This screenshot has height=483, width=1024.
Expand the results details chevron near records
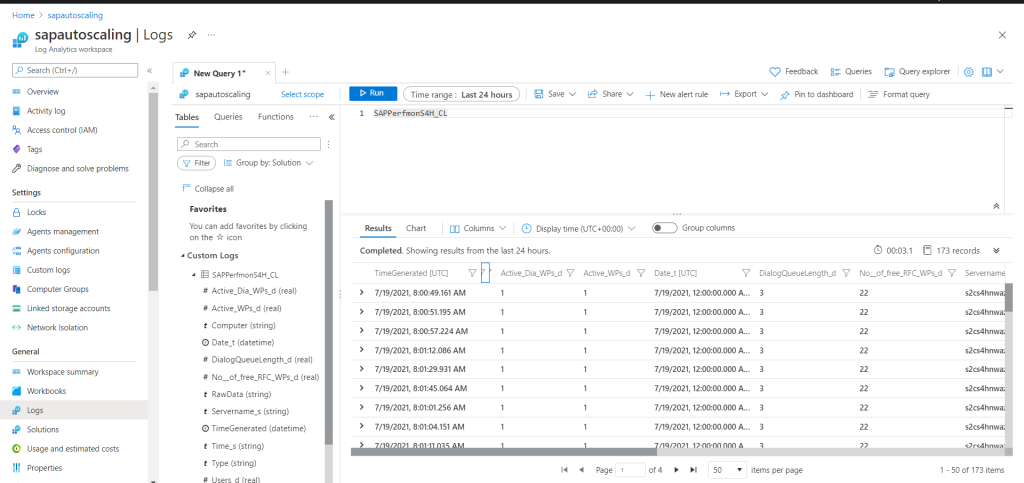coord(996,251)
